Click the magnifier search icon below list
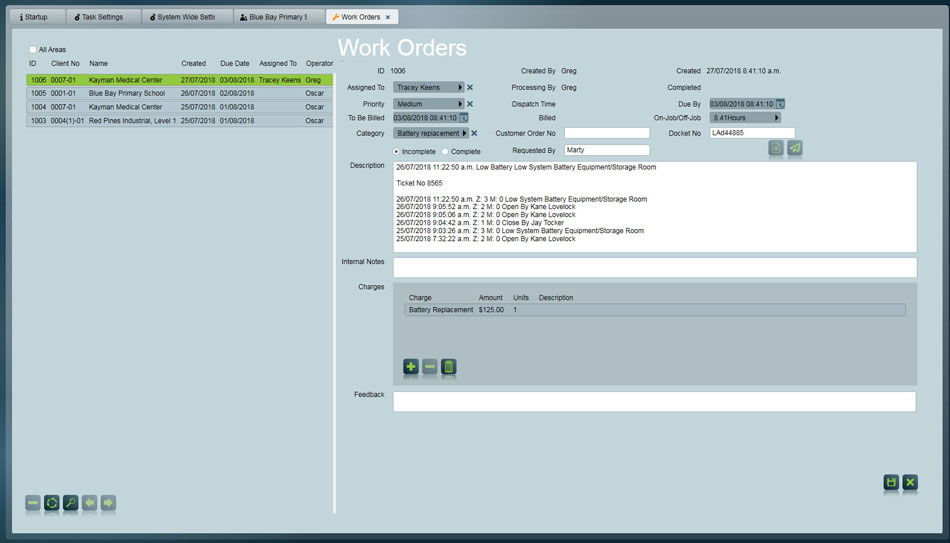The width and height of the screenshot is (950, 543). pos(71,503)
